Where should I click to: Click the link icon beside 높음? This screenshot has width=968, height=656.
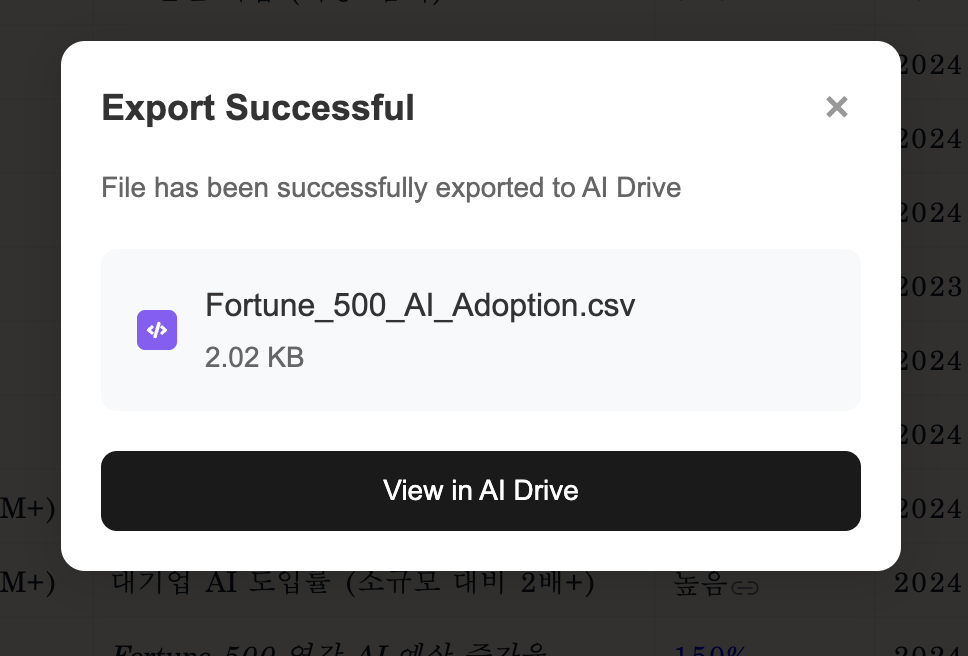coord(745,589)
